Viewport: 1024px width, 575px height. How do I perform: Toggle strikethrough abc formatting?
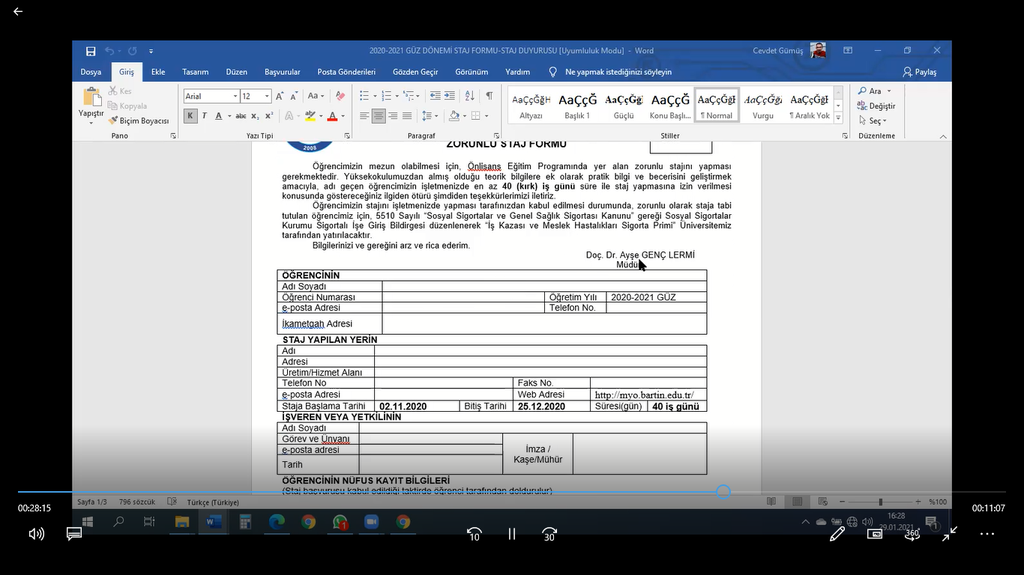[x=241, y=116]
